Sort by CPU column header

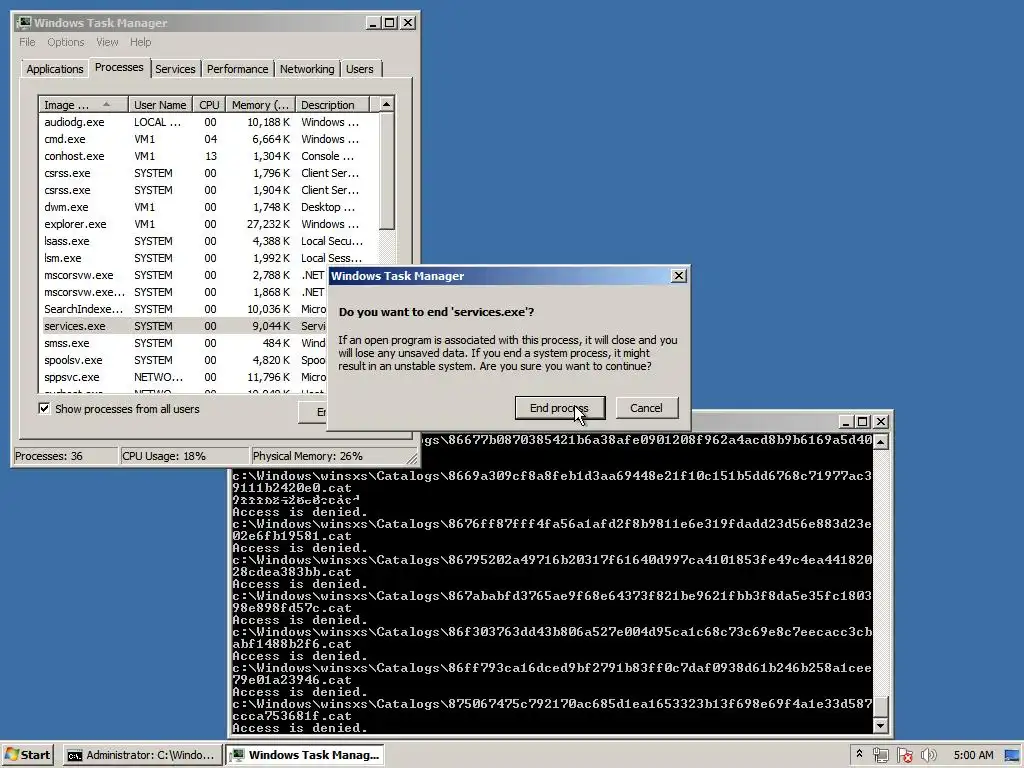click(210, 104)
